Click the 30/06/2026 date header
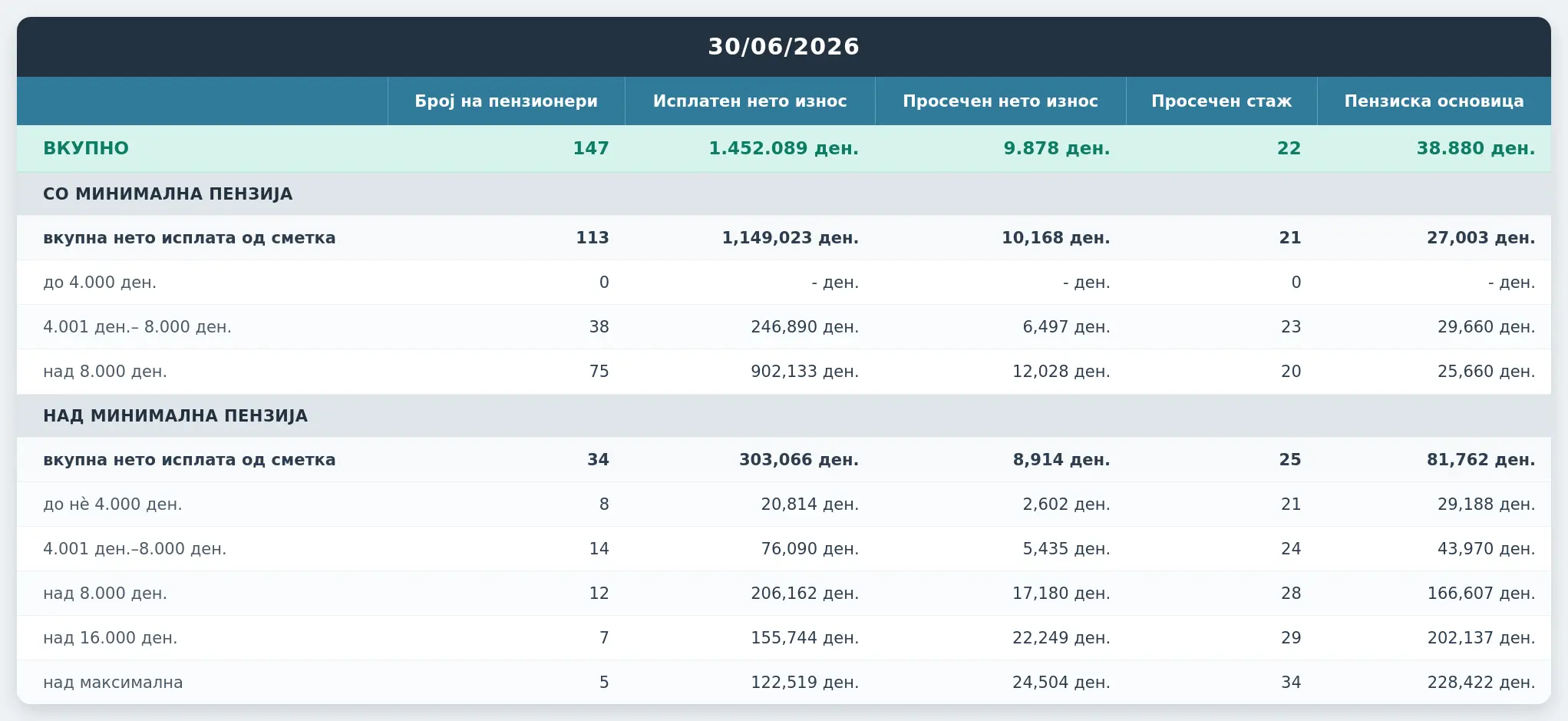Image resolution: width=1568 pixels, height=721 pixels. point(784,47)
